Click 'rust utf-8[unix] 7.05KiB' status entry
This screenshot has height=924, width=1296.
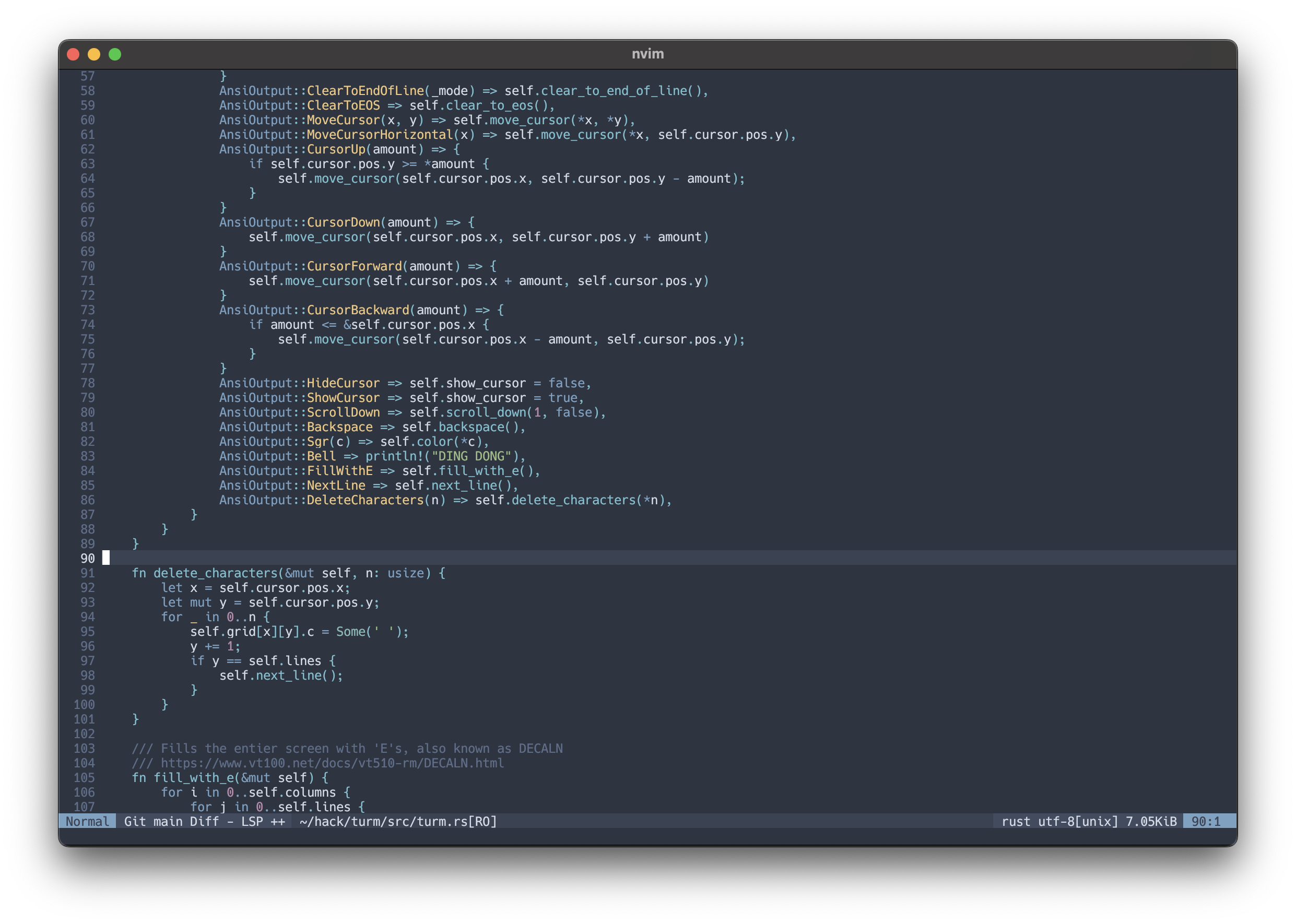click(1088, 821)
